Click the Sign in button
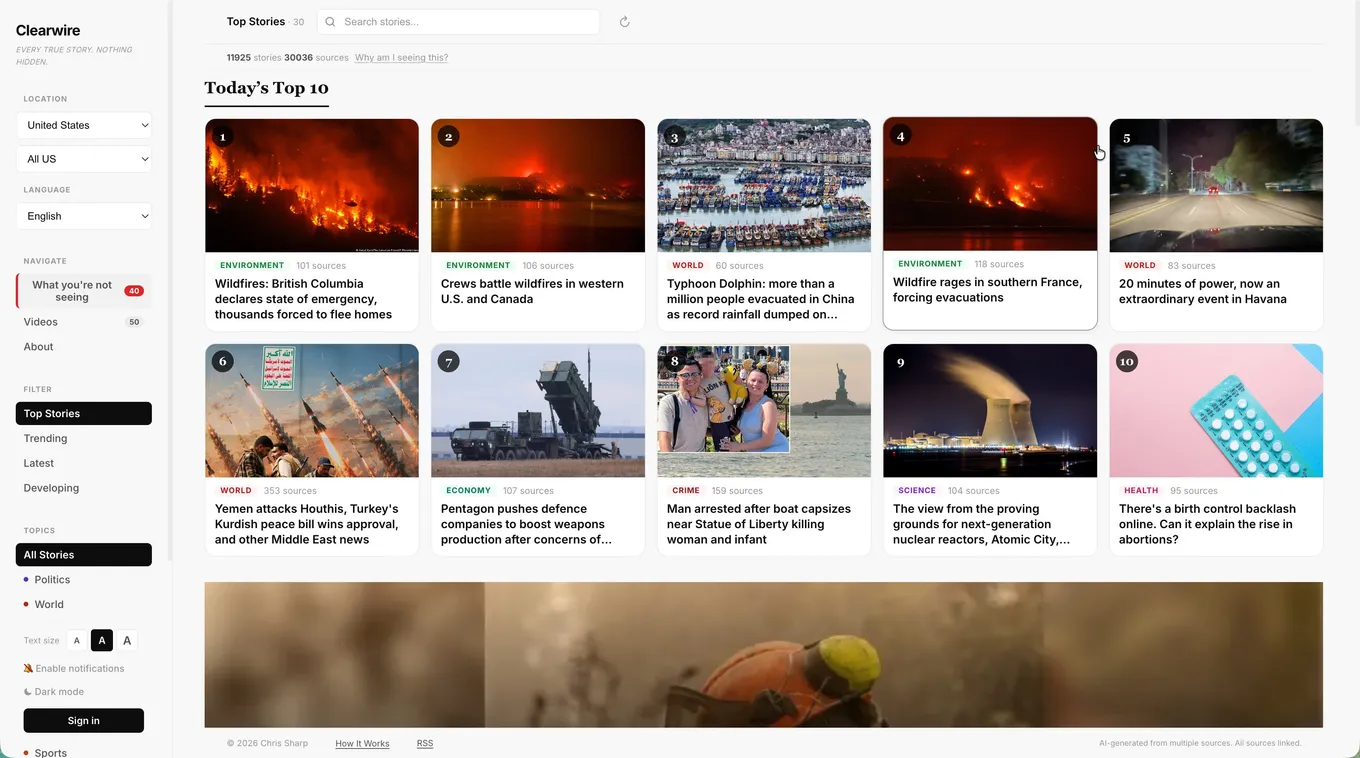The width and height of the screenshot is (1360, 758). click(x=84, y=720)
